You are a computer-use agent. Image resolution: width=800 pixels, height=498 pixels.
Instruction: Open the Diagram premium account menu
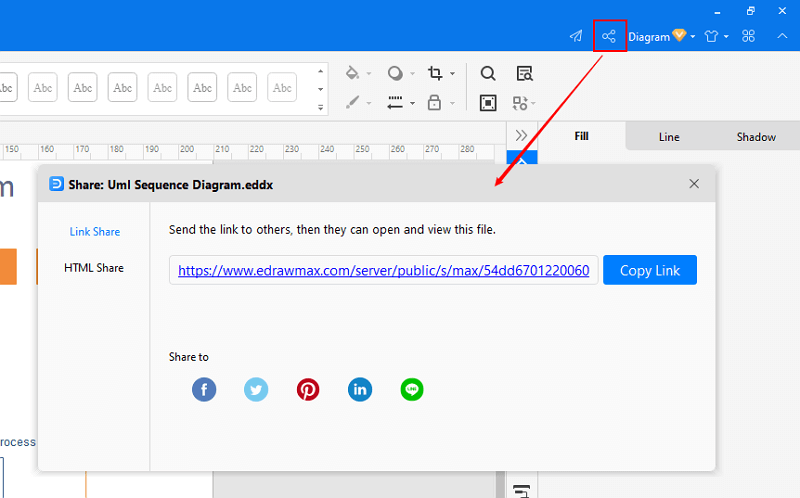[661, 36]
